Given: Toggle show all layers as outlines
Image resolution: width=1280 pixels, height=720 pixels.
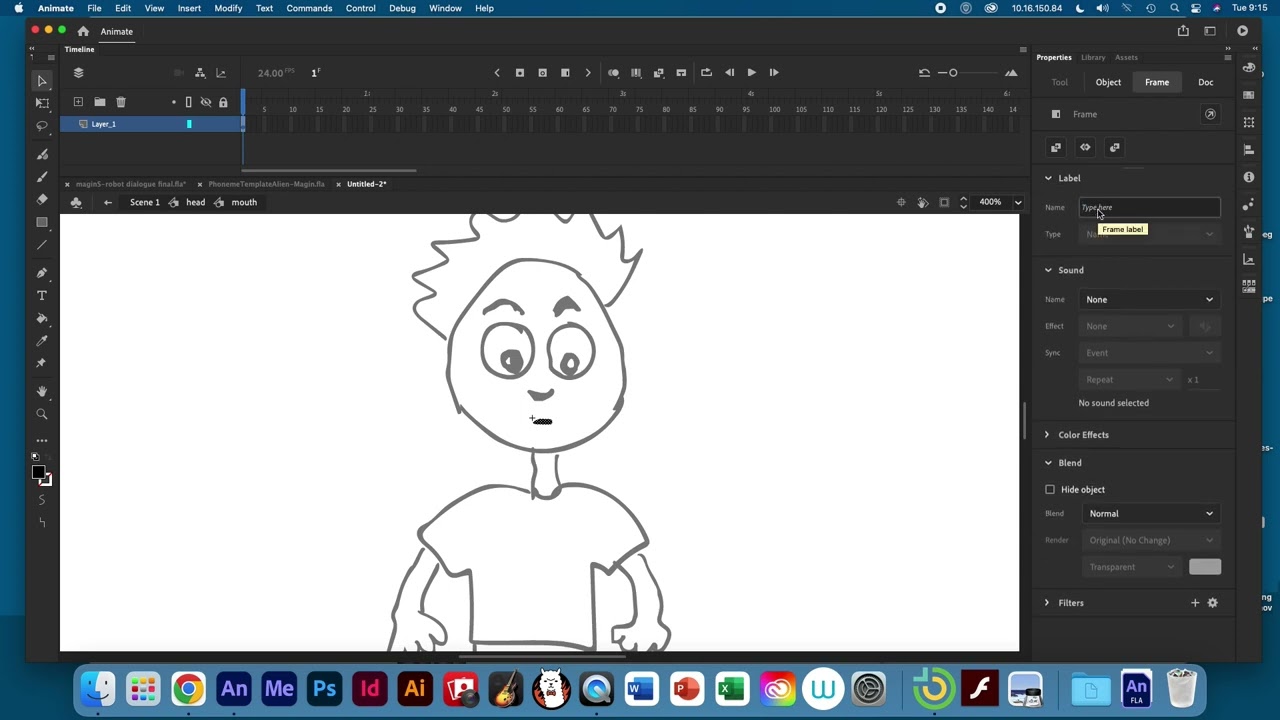Looking at the screenshot, I should [x=188, y=102].
